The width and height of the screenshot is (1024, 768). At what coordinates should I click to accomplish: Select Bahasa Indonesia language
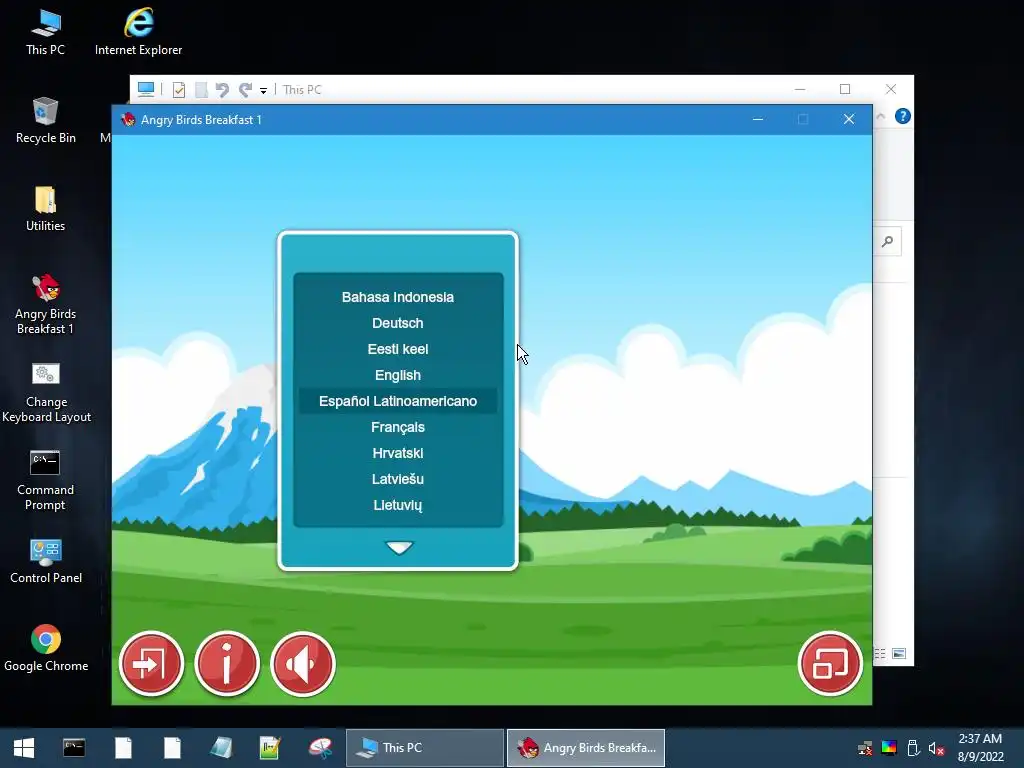pyautogui.click(x=398, y=297)
